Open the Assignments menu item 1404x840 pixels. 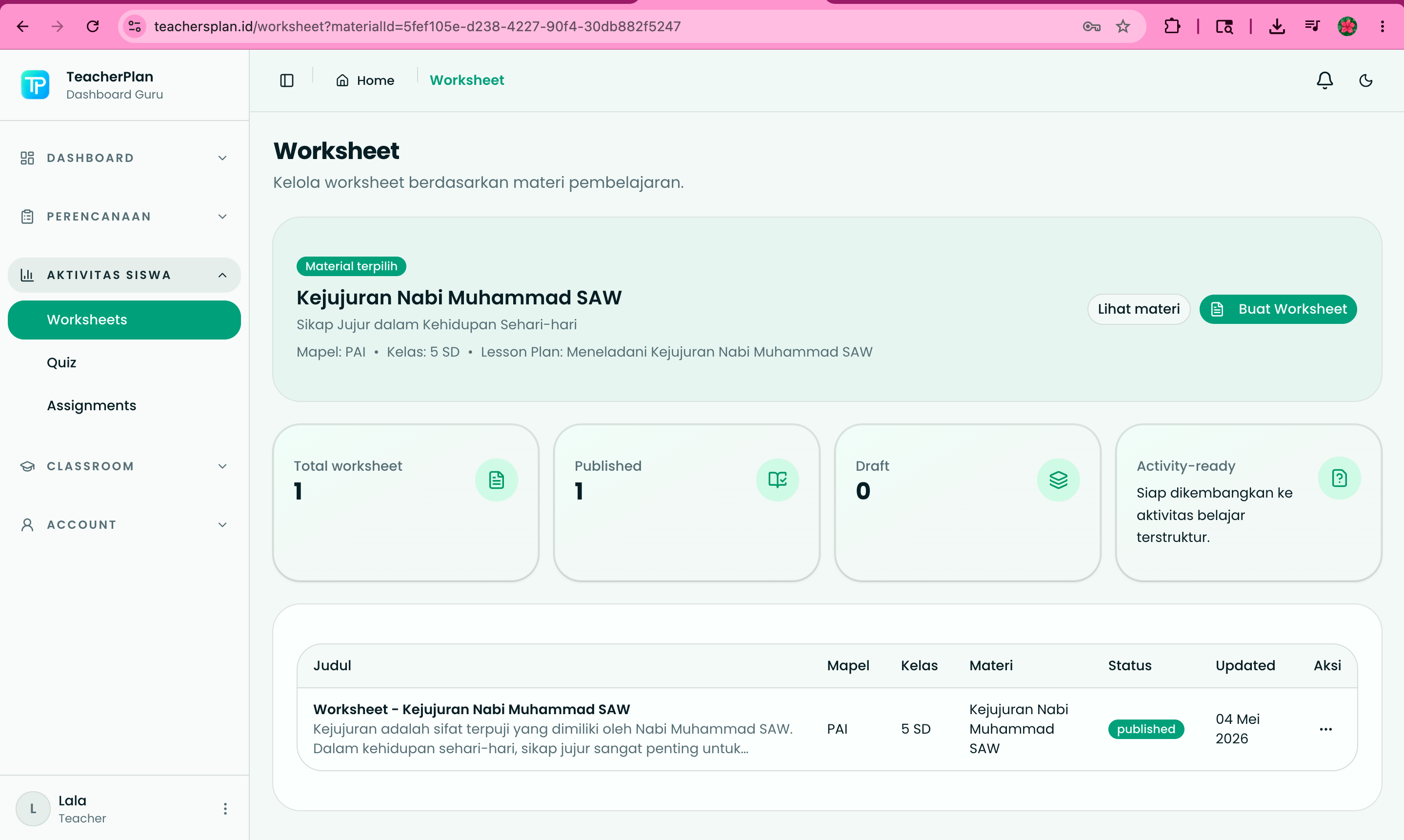point(92,405)
